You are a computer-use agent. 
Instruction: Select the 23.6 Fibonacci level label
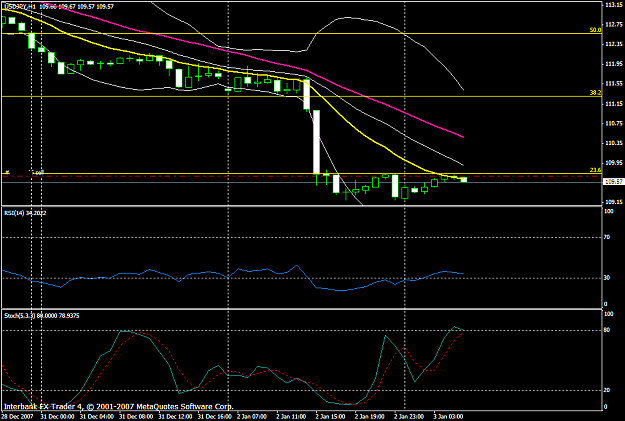click(x=596, y=170)
